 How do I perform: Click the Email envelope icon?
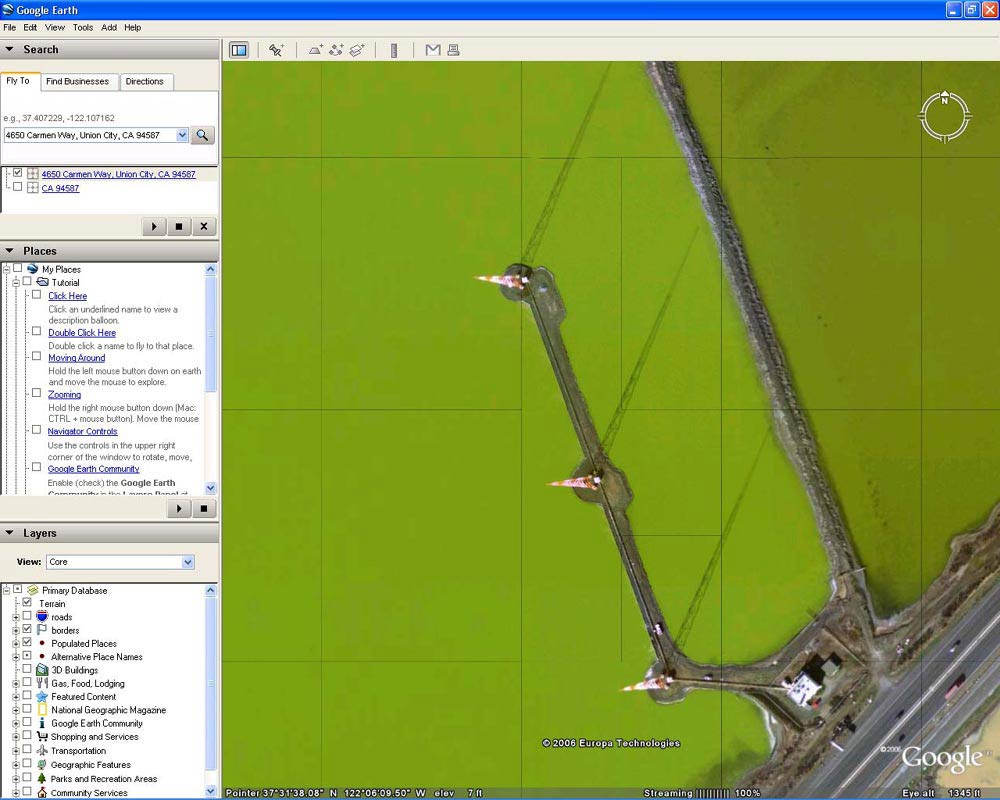click(432, 50)
